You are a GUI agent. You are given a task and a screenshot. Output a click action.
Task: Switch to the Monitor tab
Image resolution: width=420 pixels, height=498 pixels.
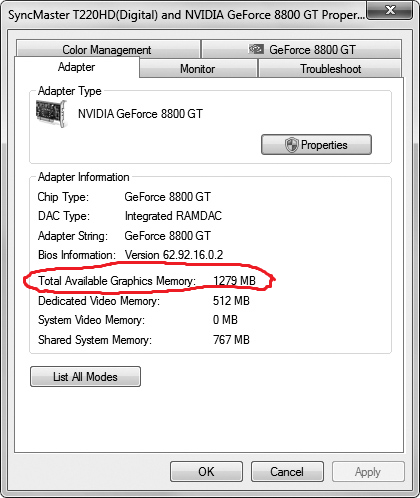(x=198, y=69)
